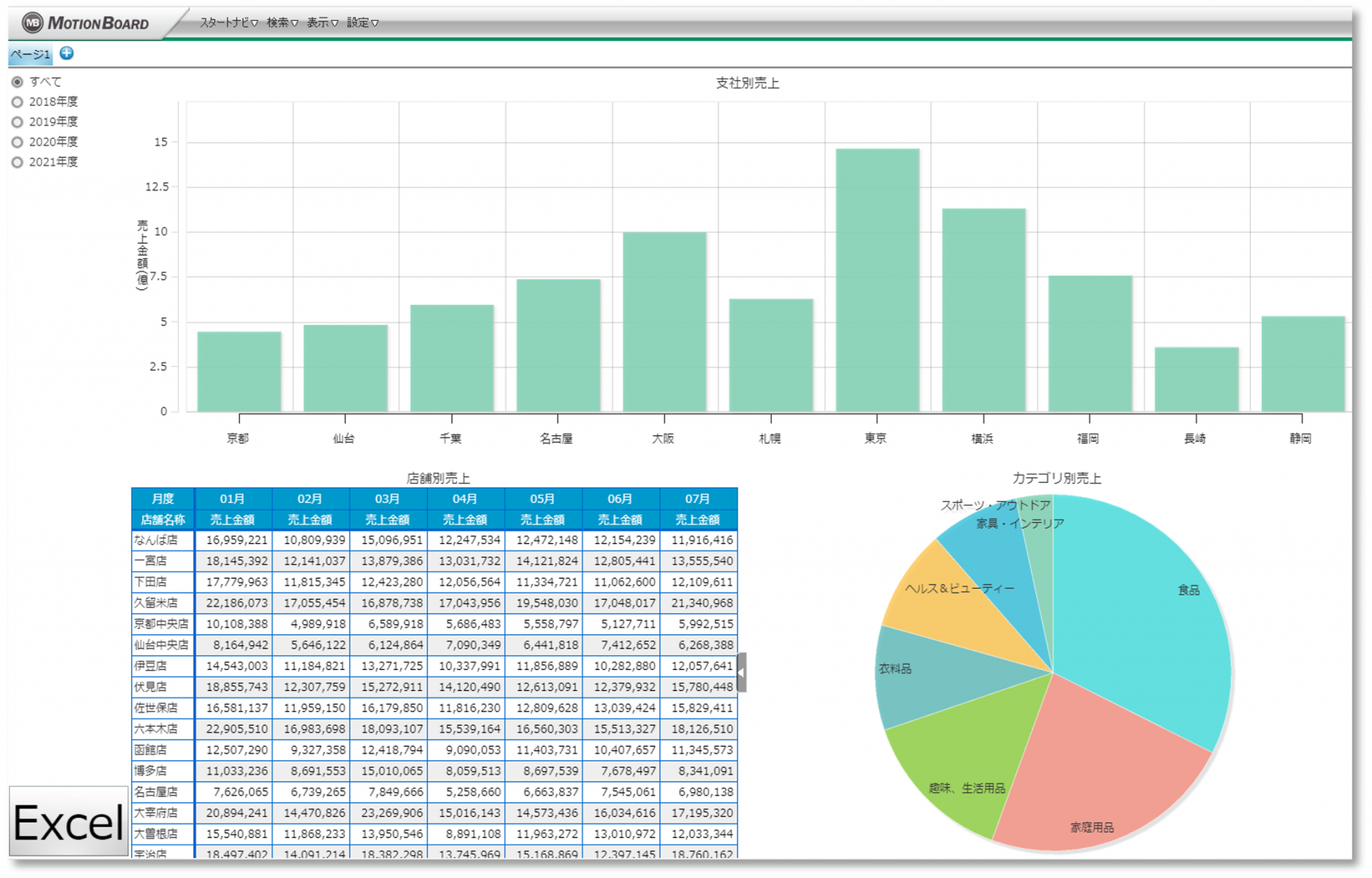Switch to the ページ1 tab

pos(30,54)
